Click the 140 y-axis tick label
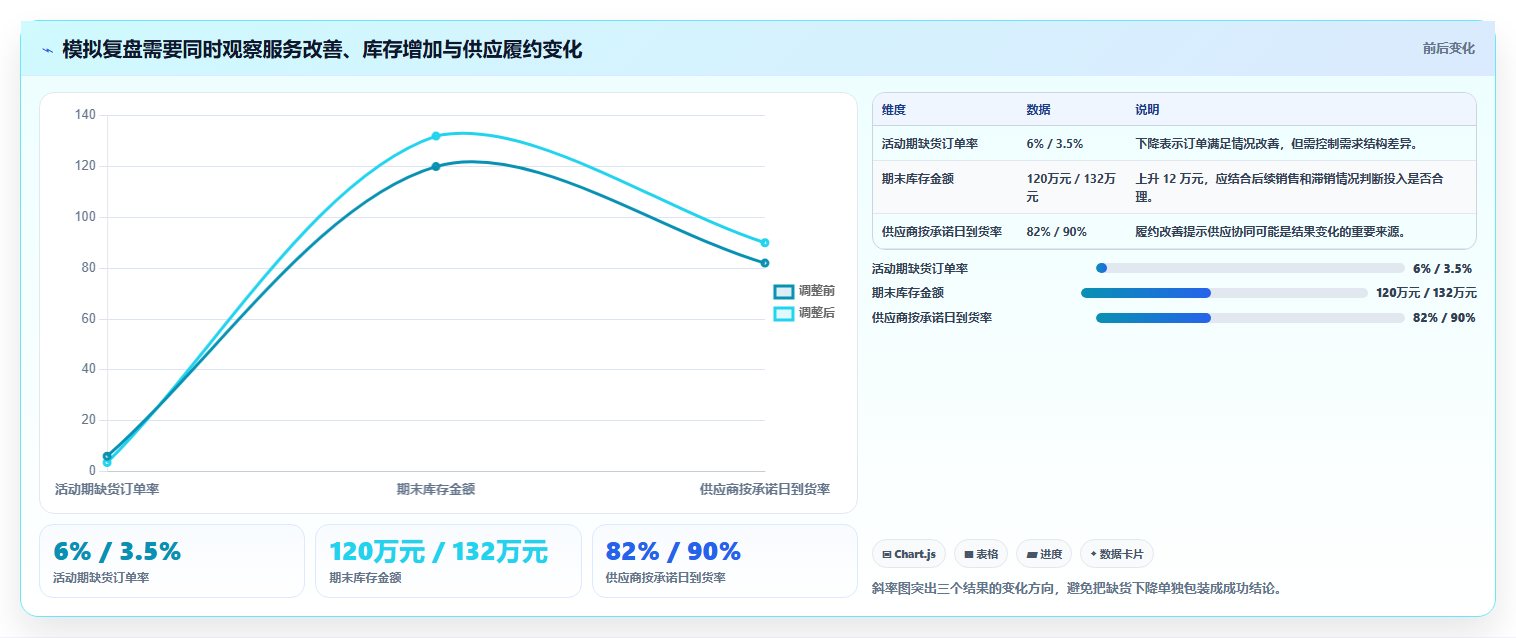 (x=86, y=115)
